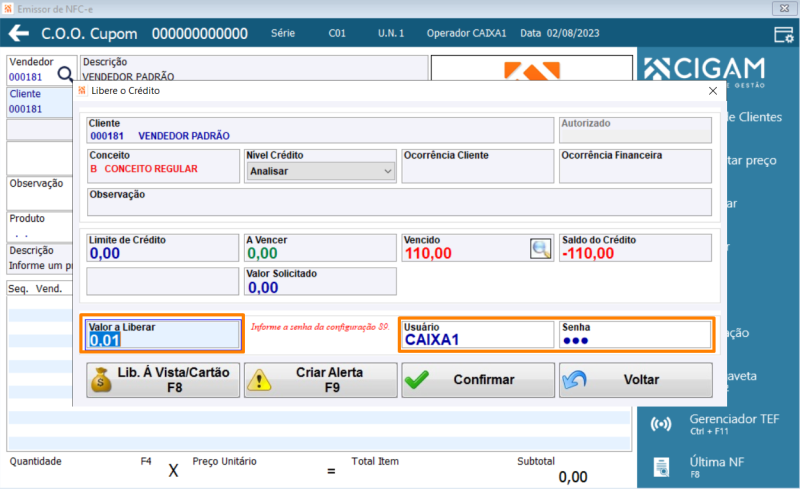Viewport: 800px width, 489px height.
Task: Close the Libere o Crédito dialog
Action: tap(713, 91)
